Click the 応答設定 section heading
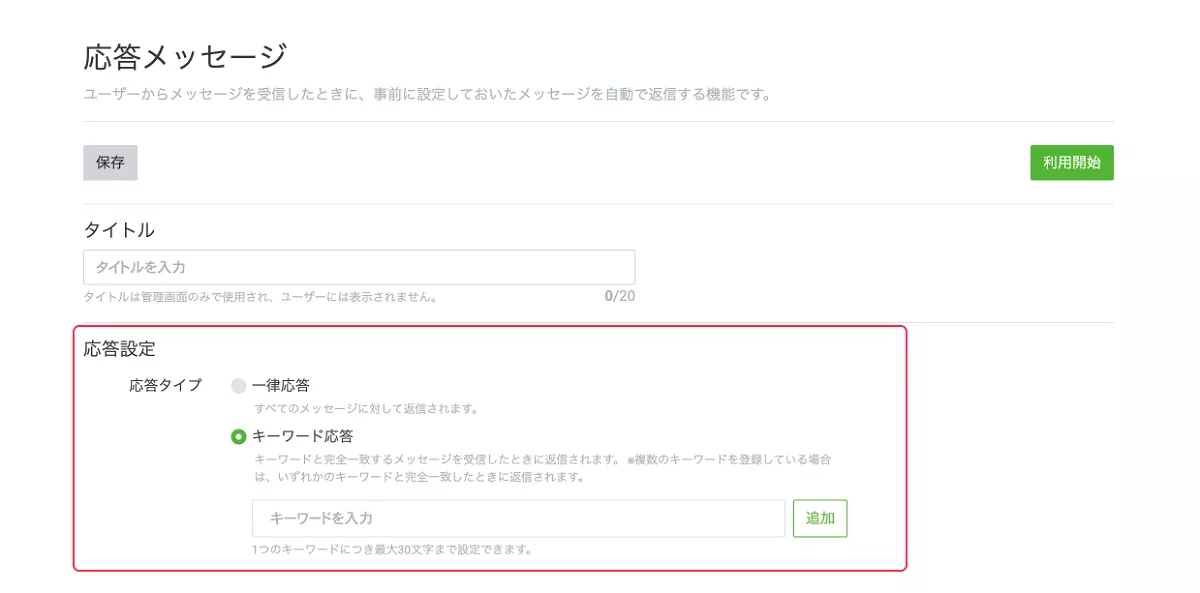 119,349
